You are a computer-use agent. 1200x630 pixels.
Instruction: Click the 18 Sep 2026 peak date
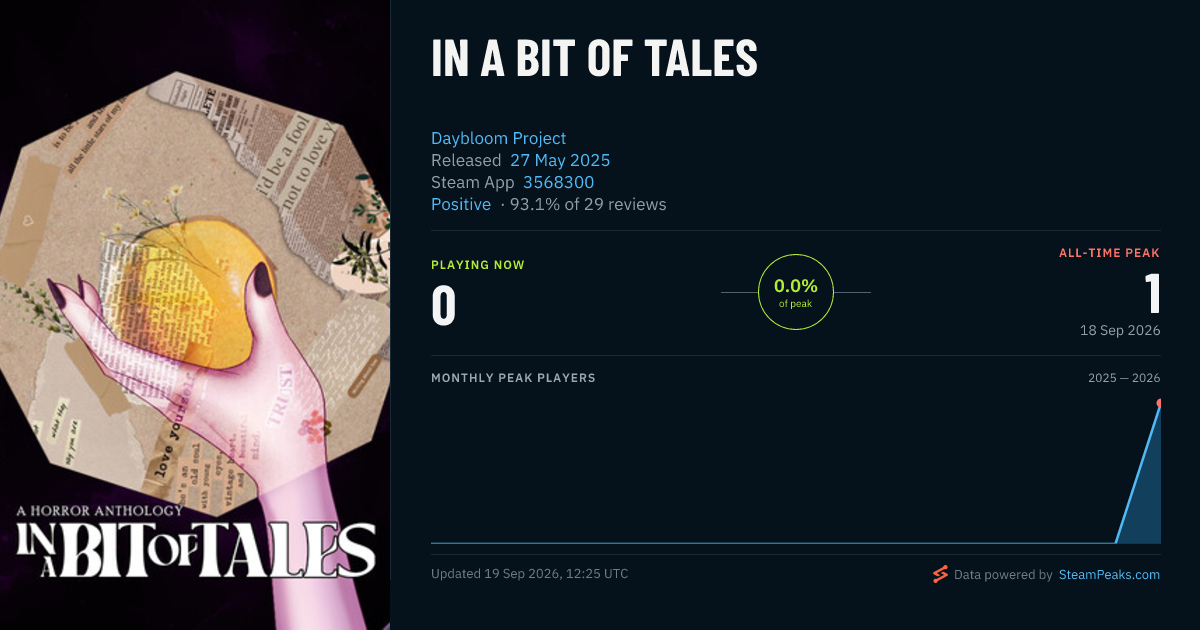1120,330
